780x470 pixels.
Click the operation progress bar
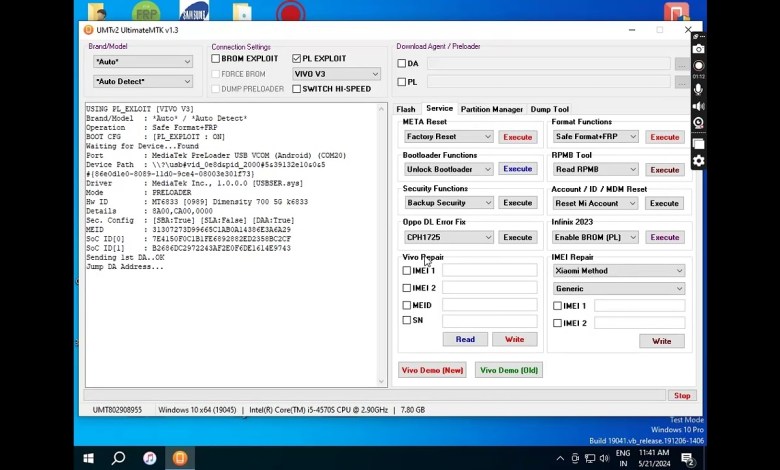click(375, 396)
